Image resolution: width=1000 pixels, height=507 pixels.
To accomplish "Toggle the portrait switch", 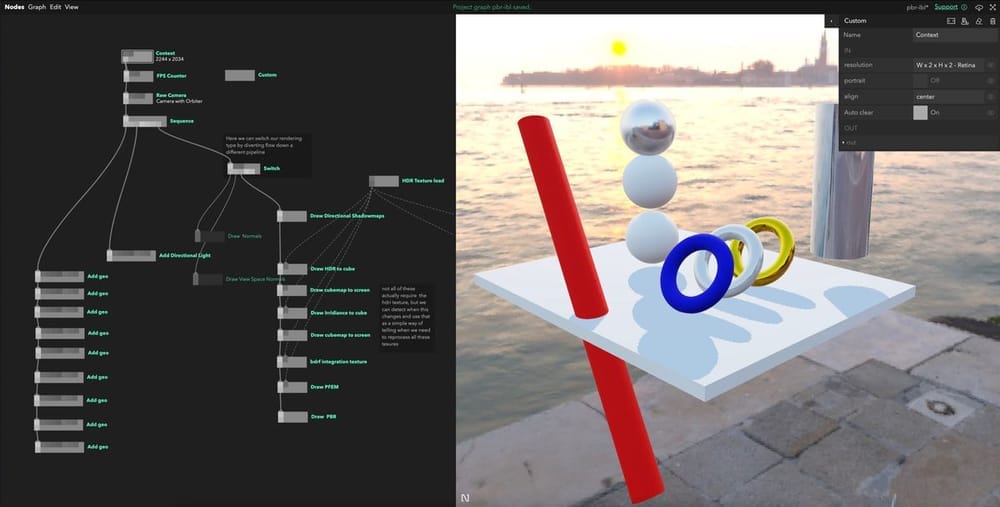I will pyautogui.click(x=920, y=80).
